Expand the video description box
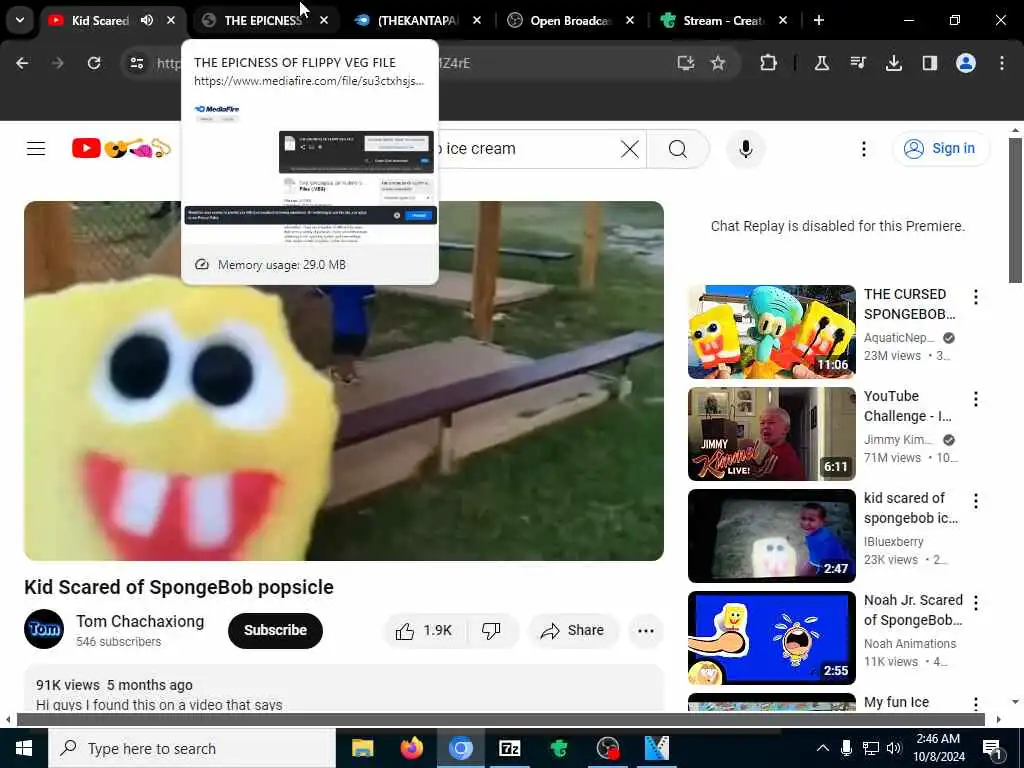The height and width of the screenshot is (768, 1024). (344, 688)
